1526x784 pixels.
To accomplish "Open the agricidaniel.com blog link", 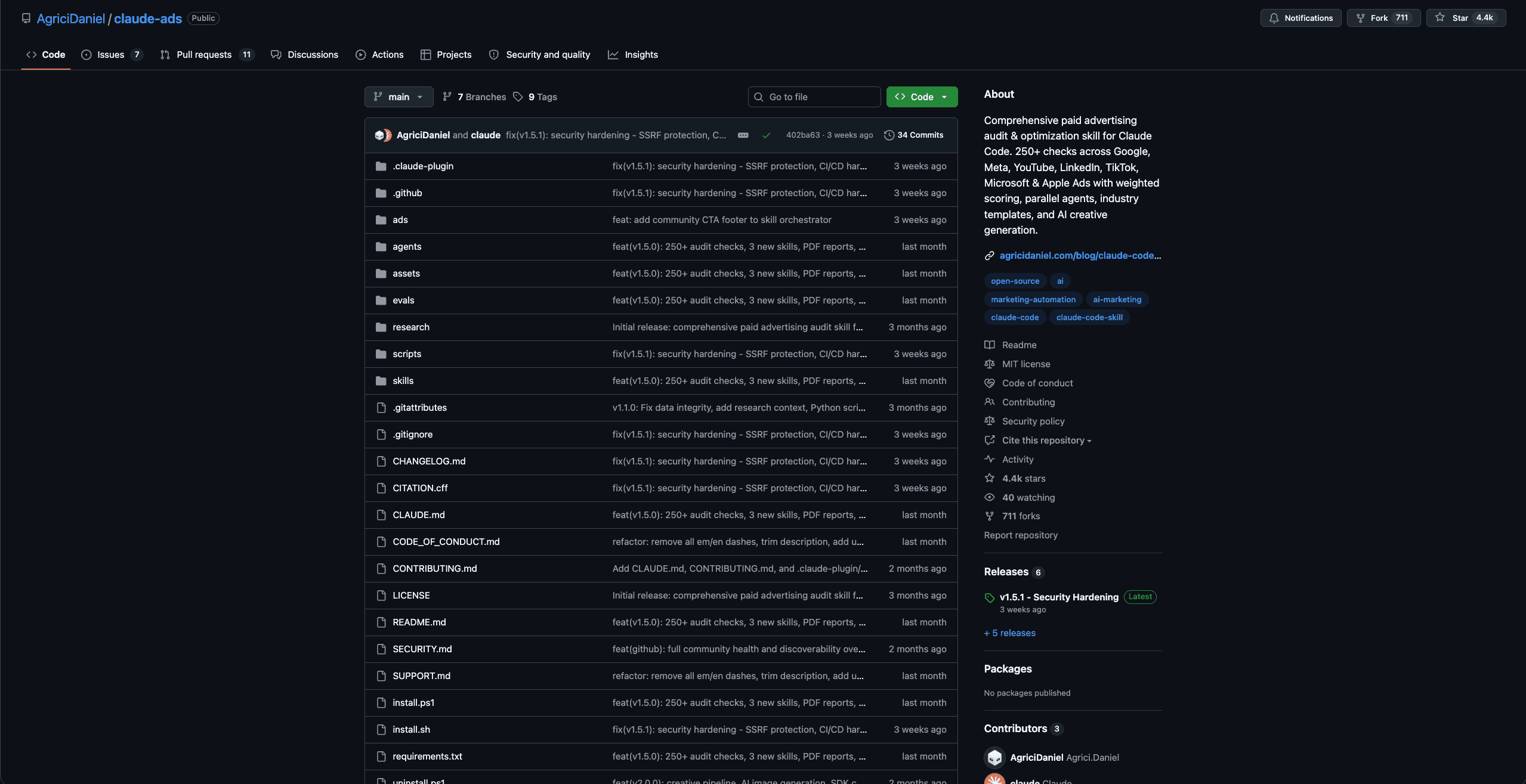I will point(1080,255).
